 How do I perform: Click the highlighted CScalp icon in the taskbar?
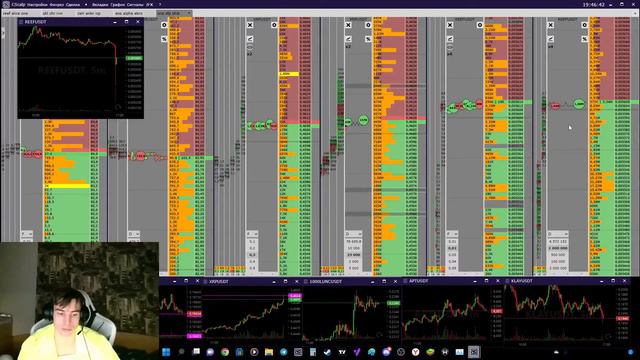click(474, 352)
